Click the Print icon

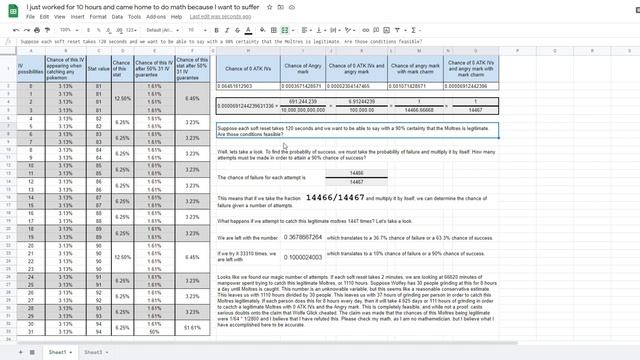[x=37, y=30]
